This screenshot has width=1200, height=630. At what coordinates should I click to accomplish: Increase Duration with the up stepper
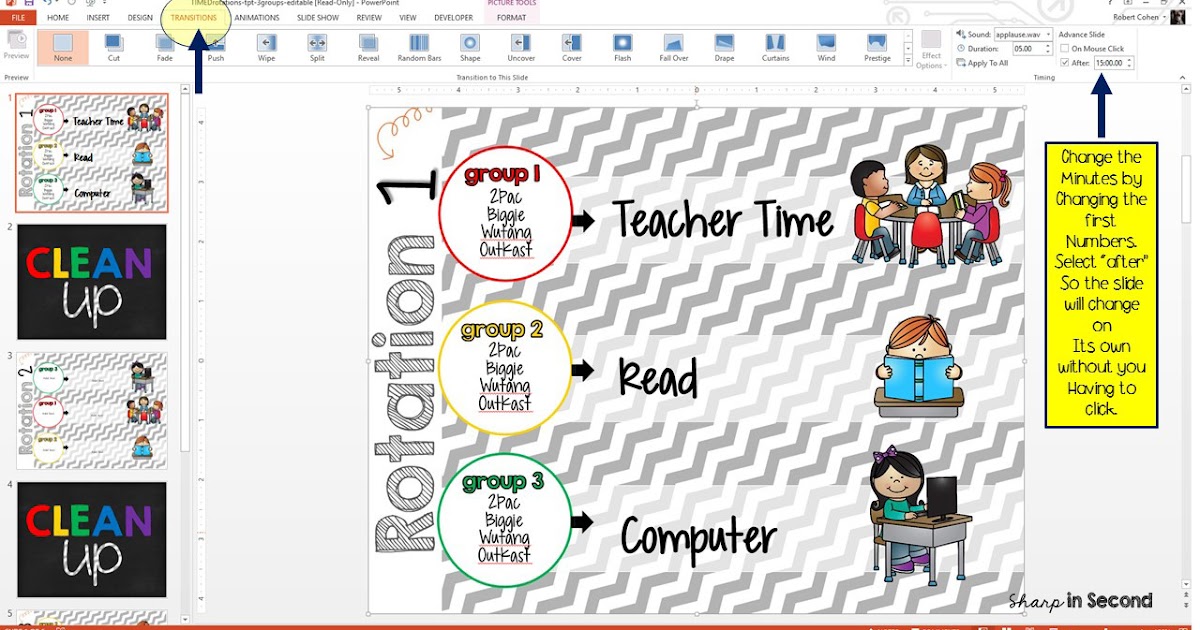coord(1047,45)
